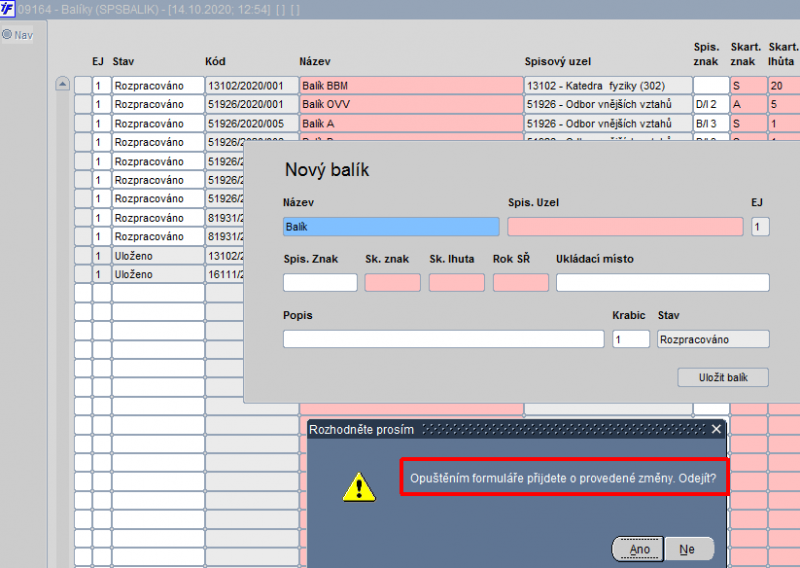Click the iF application icon in title bar

[8, 9]
